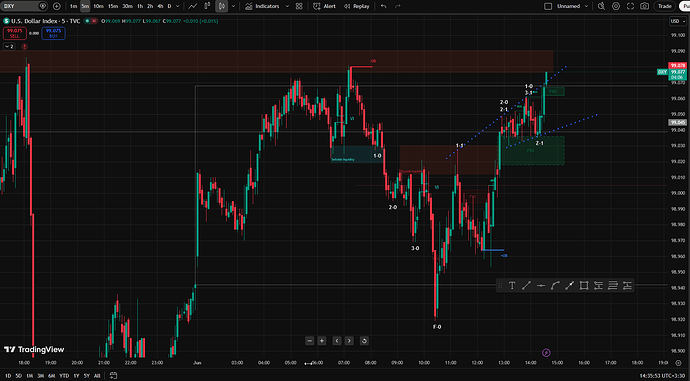The width and height of the screenshot is (690, 381).
Task: Switch to the 30m timeframe
Action: pyautogui.click(x=128, y=6)
